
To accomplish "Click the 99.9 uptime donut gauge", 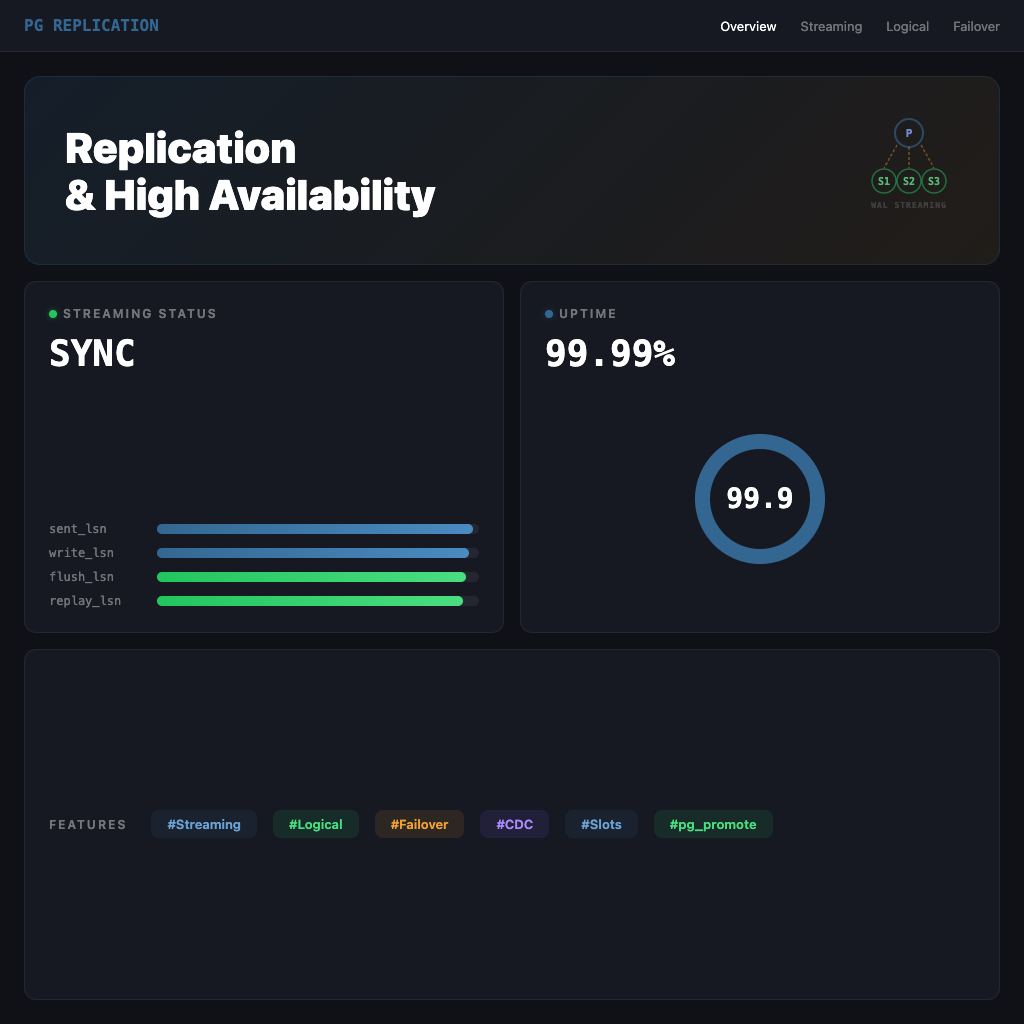I will click(x=760, y=499).
